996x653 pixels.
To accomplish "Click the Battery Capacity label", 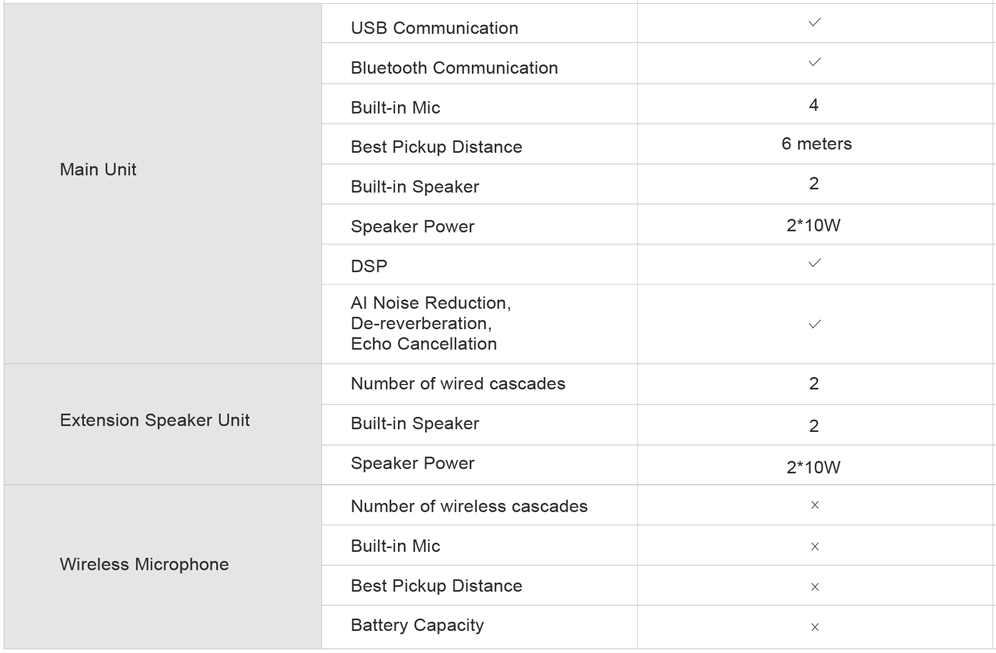I will (417, 626).
